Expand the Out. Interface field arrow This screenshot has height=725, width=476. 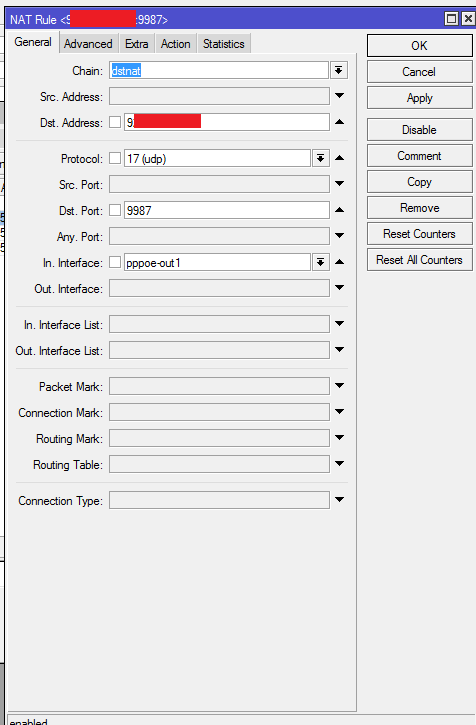340,288
